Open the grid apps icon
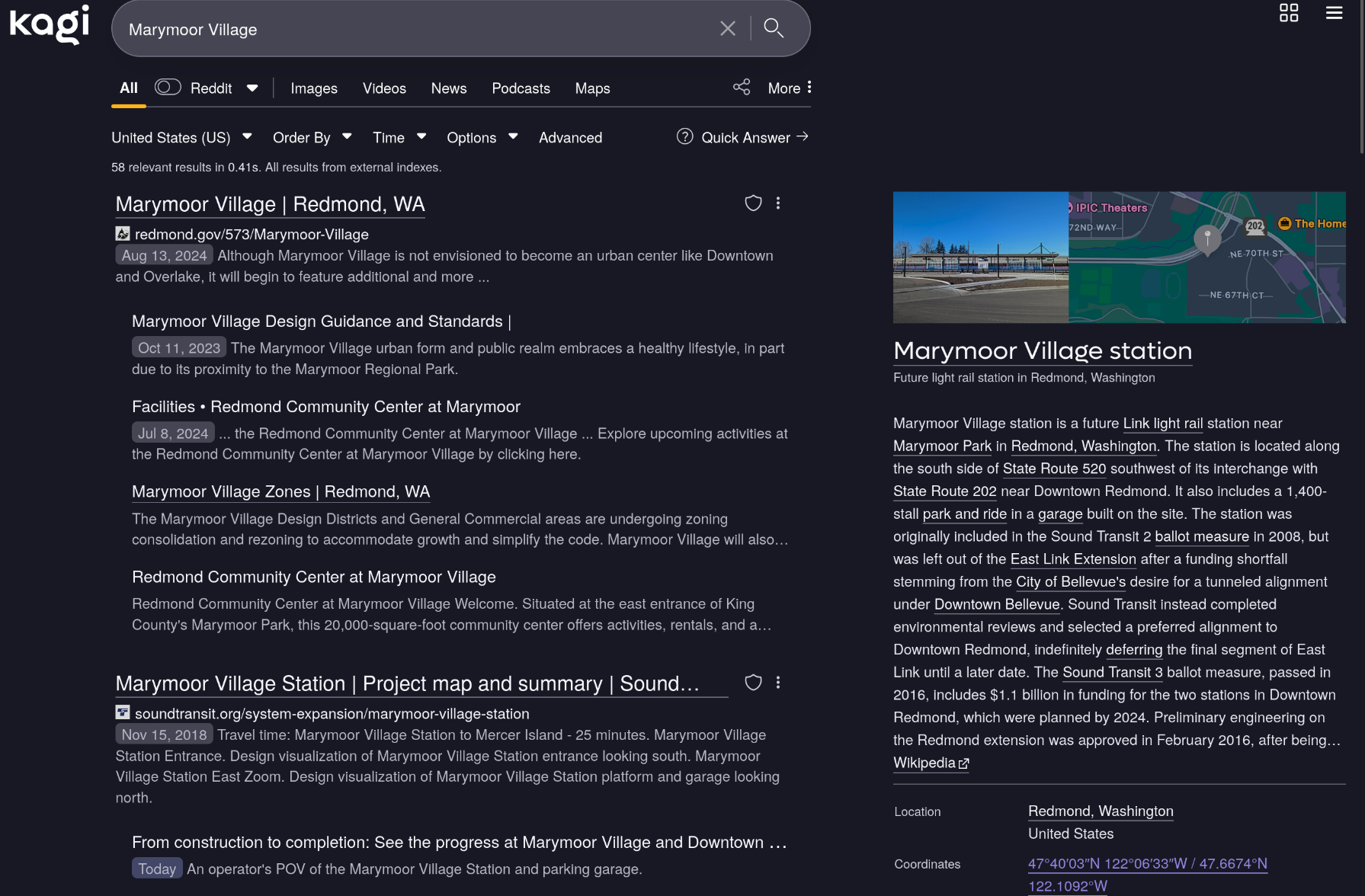Viewport: 1365px width, 896px height. 1288,13
